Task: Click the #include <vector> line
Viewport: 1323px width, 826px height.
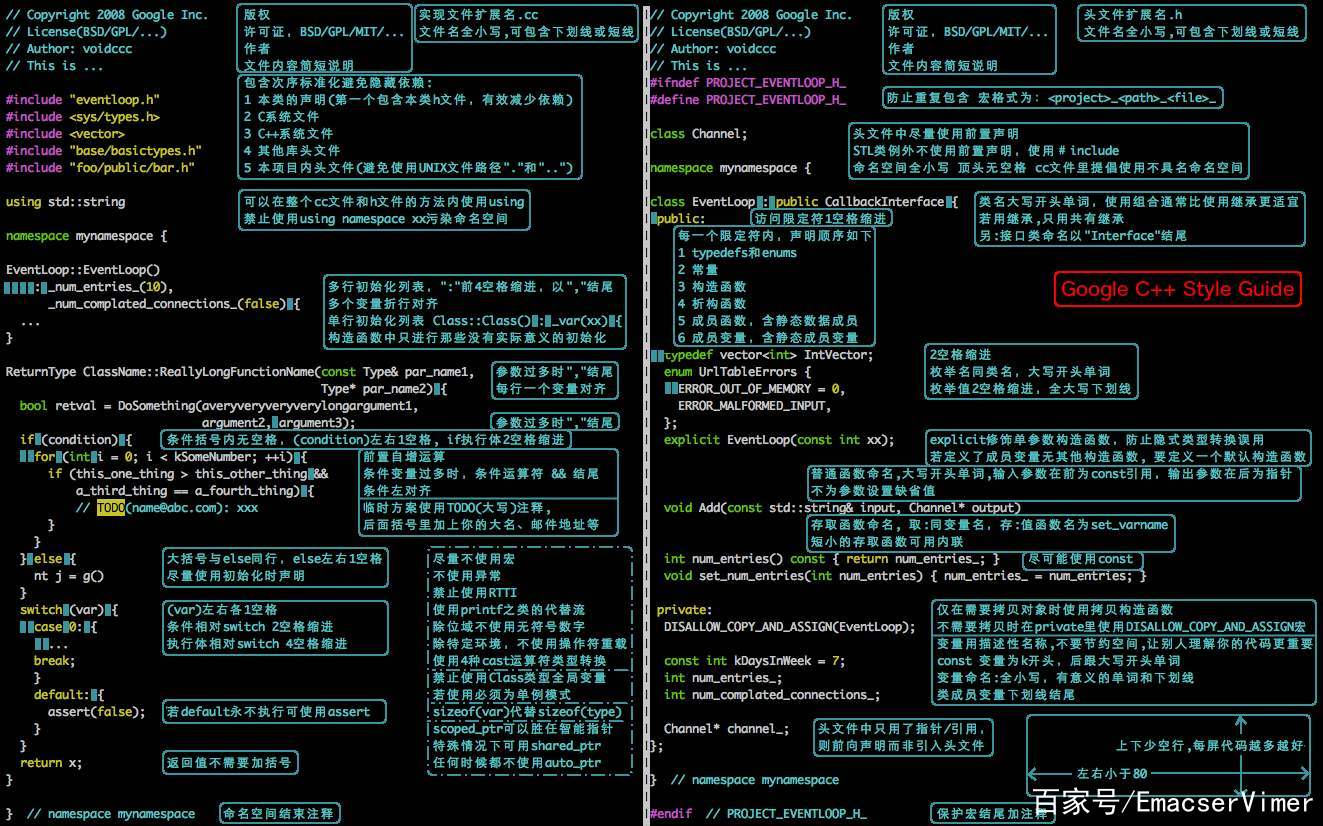Action: coord(65,134)
